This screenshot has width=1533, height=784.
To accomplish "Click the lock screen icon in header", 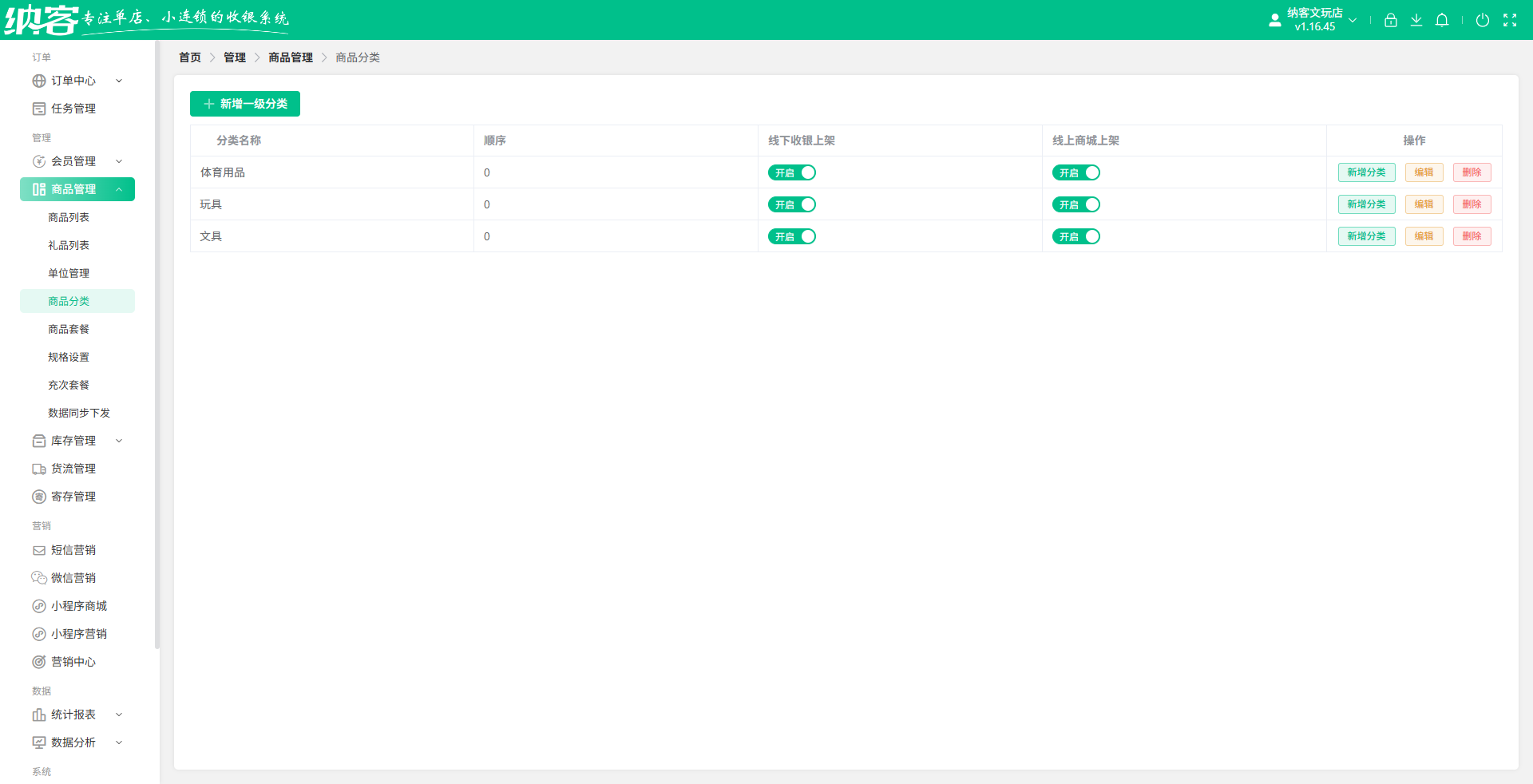I will coord(1391,20).
